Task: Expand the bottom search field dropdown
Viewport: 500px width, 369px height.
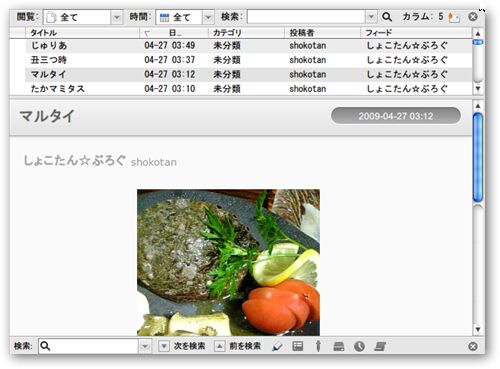Action: click(x=145, y=346)
